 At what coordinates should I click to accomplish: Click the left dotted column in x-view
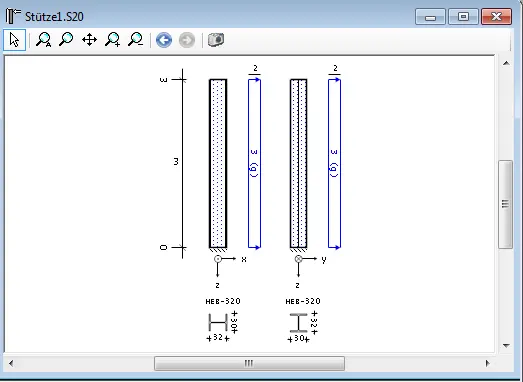(x=218, y=163)
